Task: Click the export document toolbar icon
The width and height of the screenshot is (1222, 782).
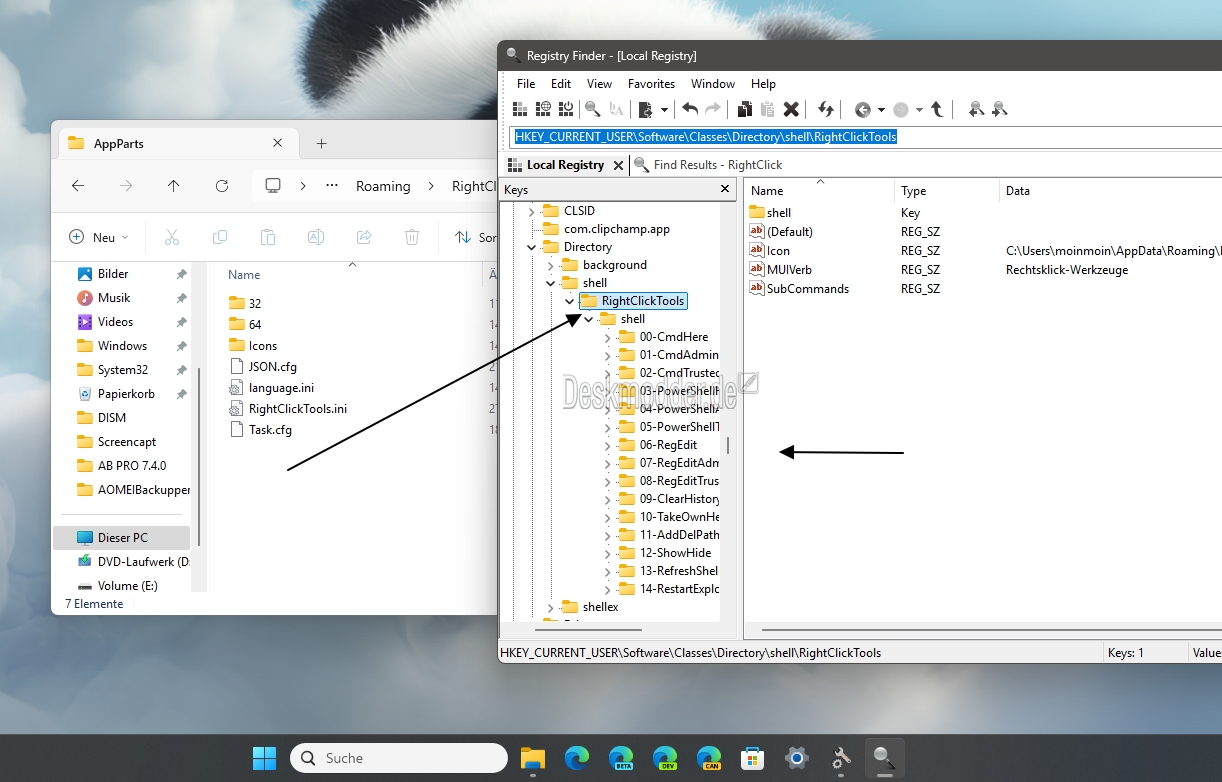Action: 645,109
